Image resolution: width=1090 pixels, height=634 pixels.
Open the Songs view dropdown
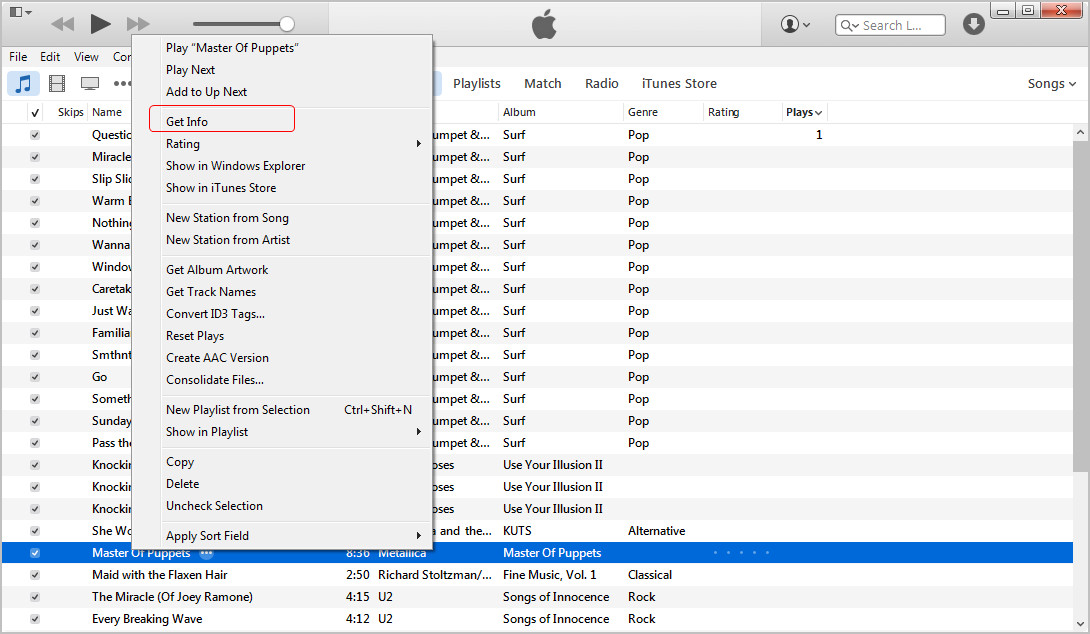(1052, 83)
